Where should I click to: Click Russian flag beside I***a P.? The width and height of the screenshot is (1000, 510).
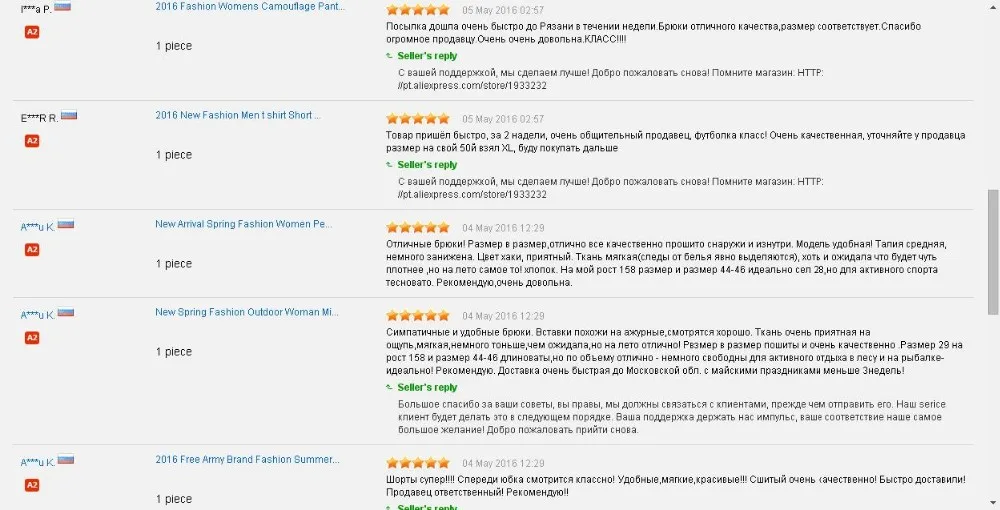coord(62,6)
